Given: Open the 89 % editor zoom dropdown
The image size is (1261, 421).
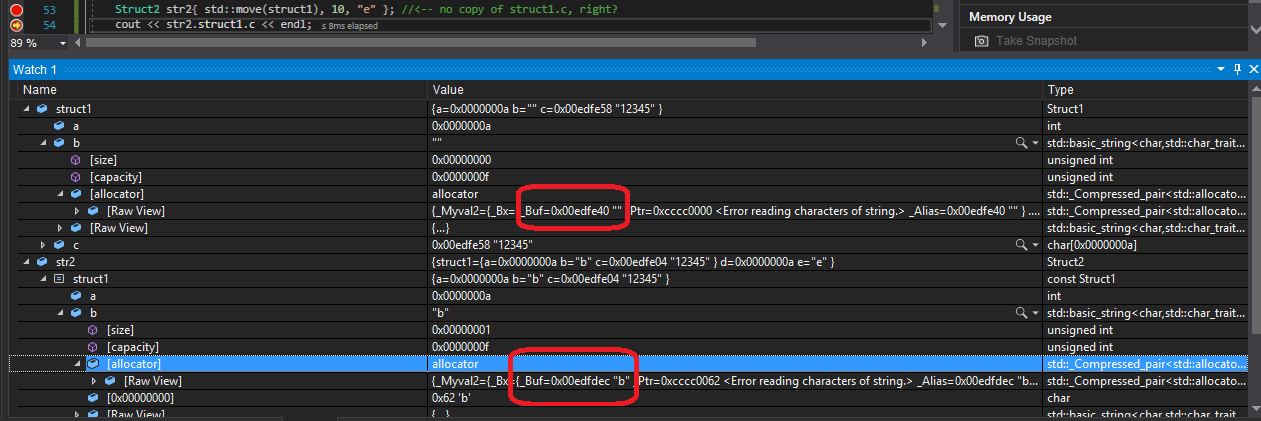Looking at the screenshot, I should pyautogui.click(x=64, y=44).
